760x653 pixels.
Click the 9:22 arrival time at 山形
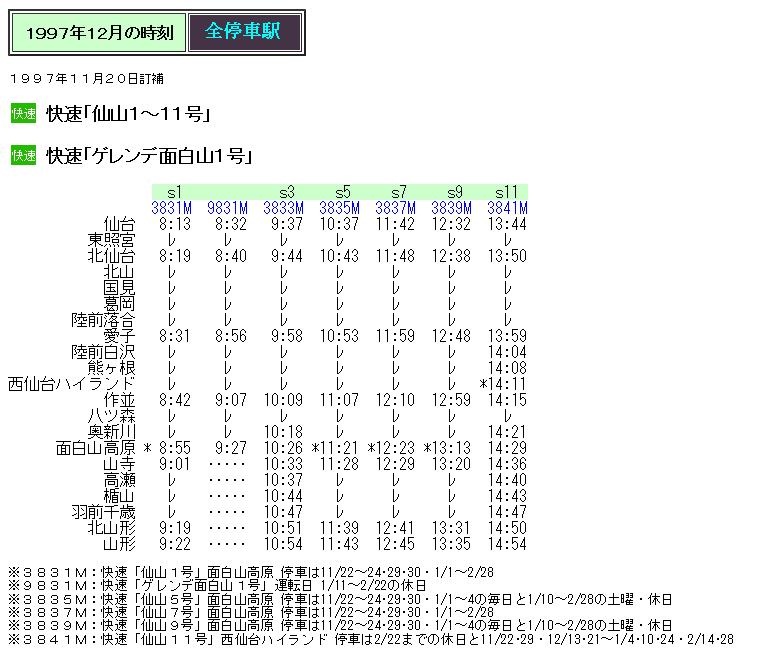175,544
